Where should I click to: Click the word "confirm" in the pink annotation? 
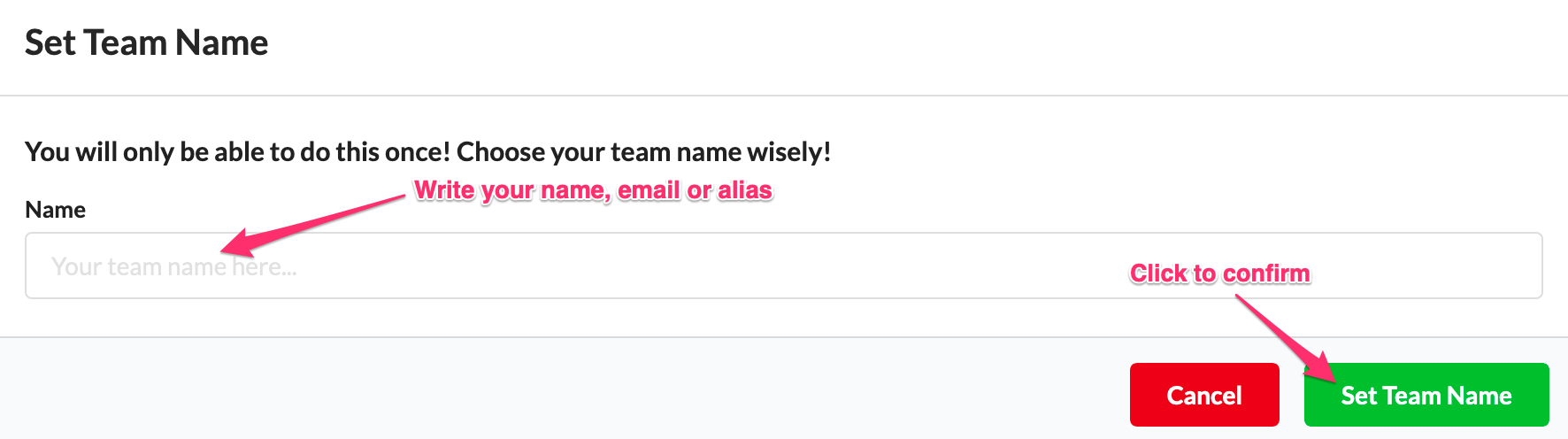click(x=1266, y=273)
